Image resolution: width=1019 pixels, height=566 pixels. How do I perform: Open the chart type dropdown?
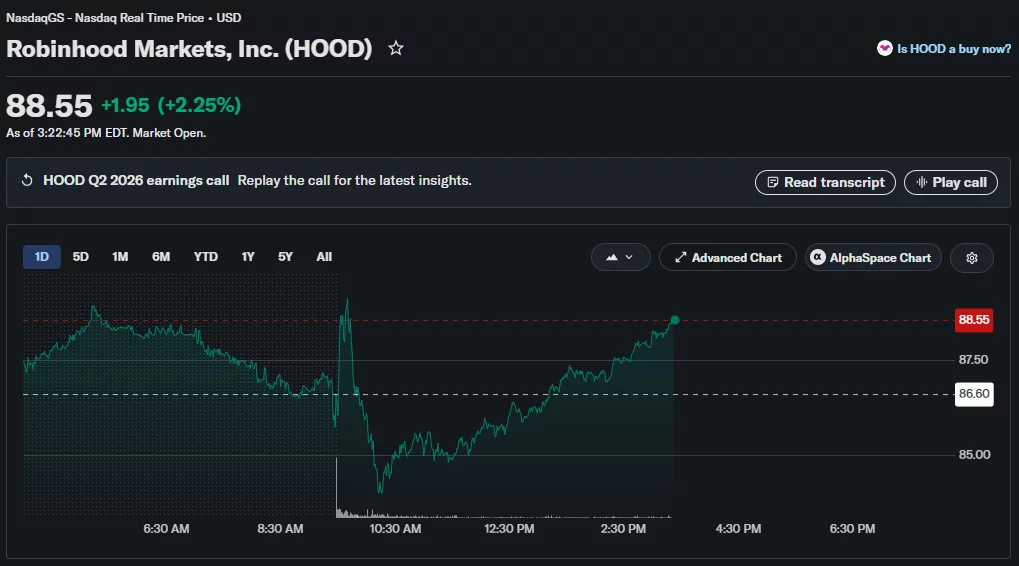click(621, 257)
